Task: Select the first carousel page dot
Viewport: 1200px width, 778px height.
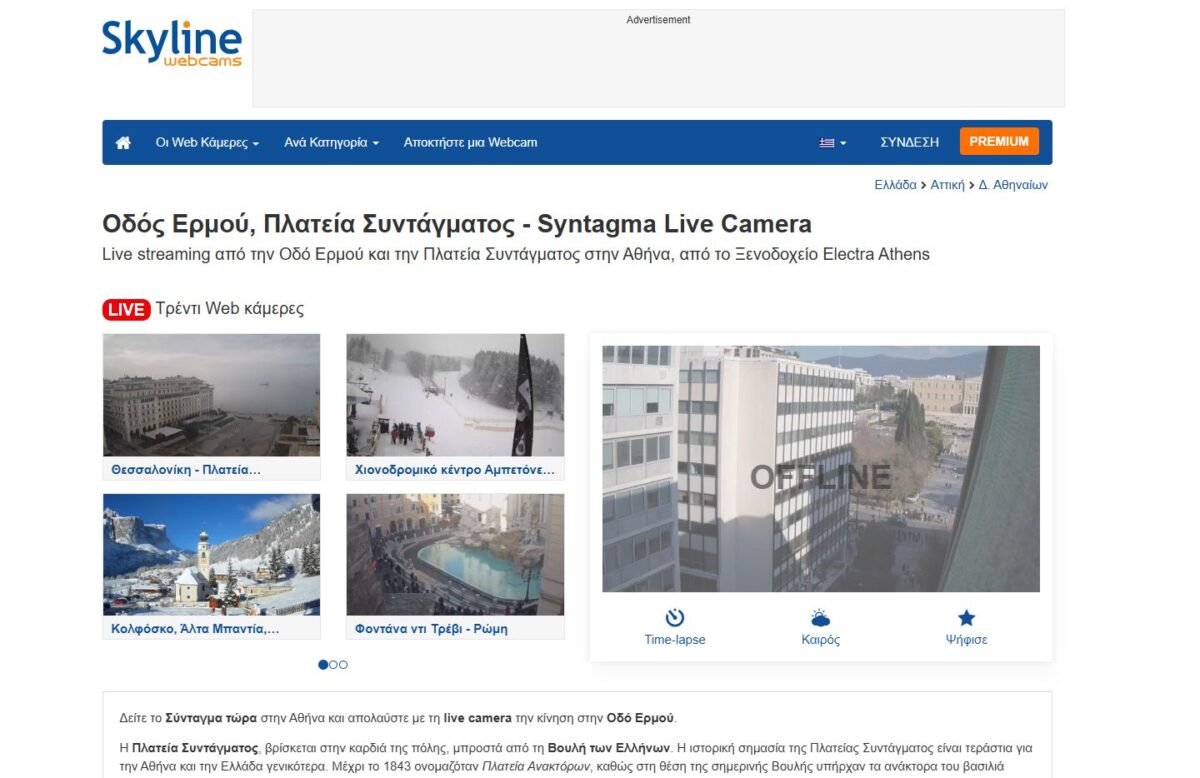Action: coord(323,664)
